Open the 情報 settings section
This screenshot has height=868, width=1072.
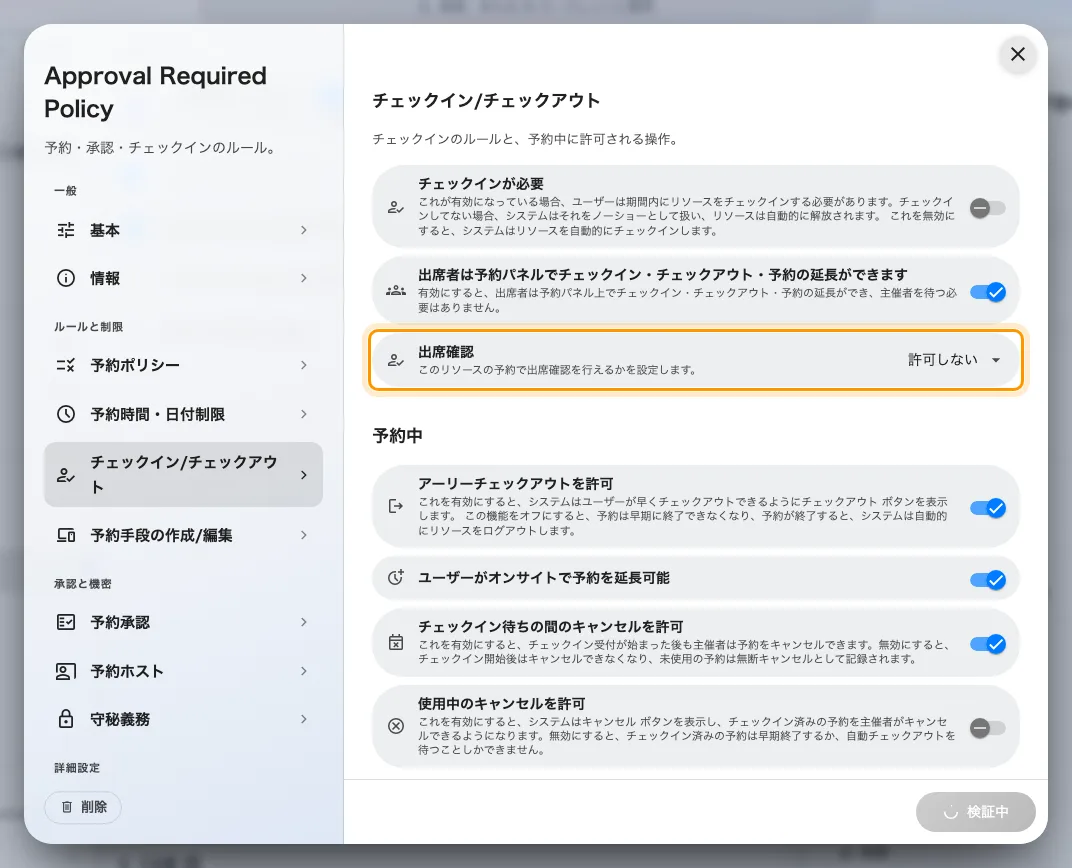[183, 278]
